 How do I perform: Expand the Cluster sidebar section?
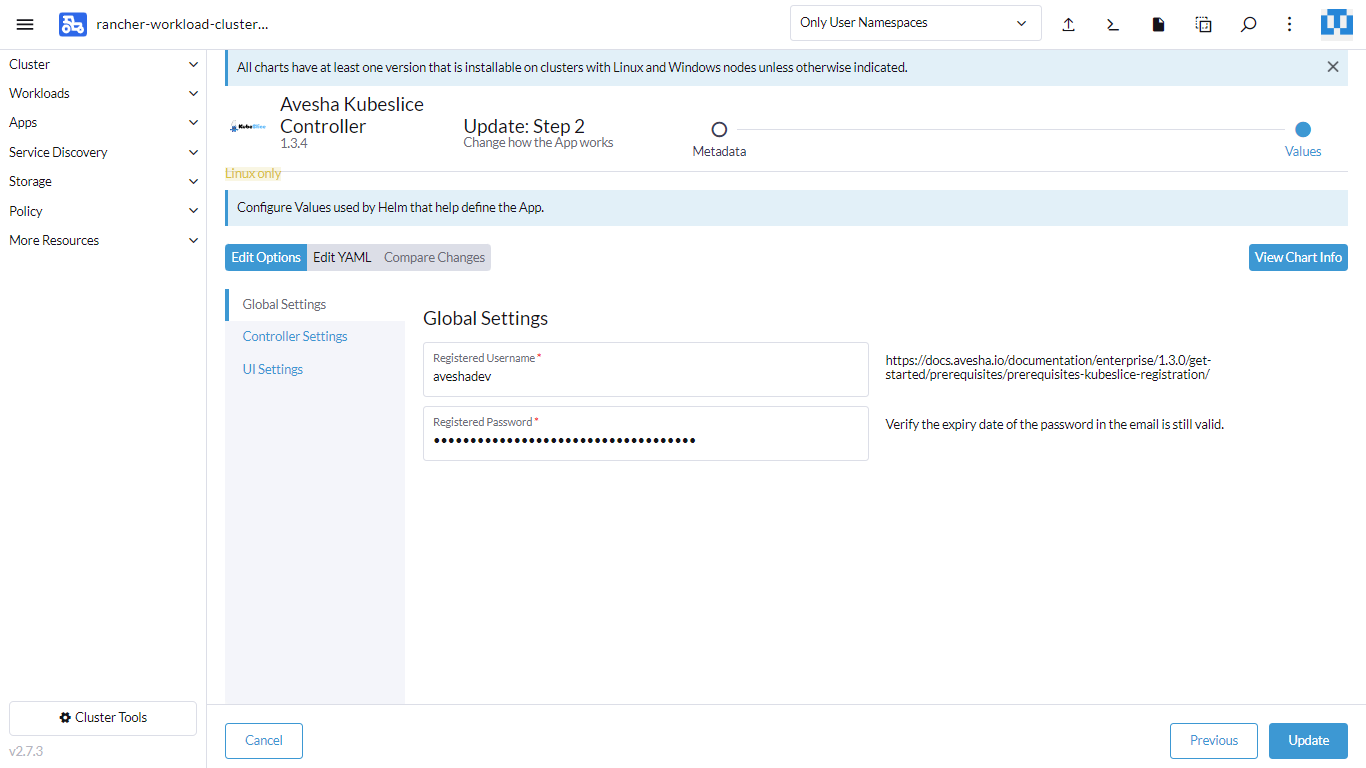coord(103,64)
